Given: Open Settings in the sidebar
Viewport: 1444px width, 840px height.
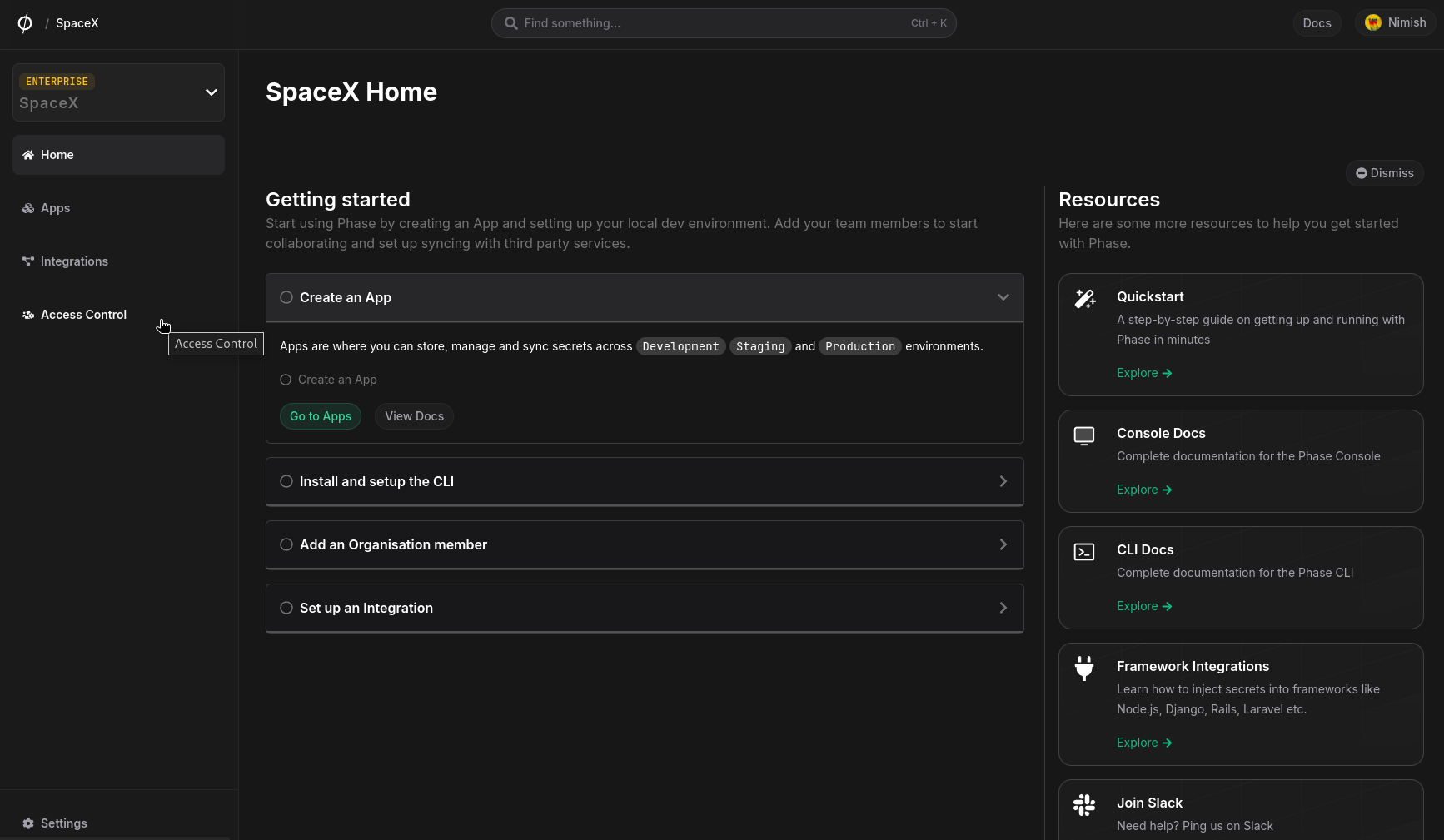Looking at the screenshot, I should pos(118,823).
